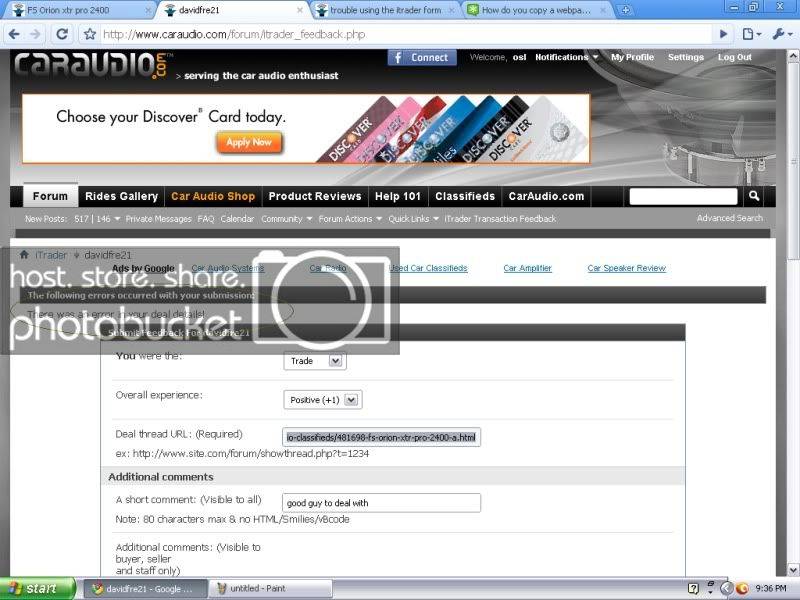The height and width of the screenshot is (600, 800).
Task: Open the page menu icon
Action: tap(752, 34)
